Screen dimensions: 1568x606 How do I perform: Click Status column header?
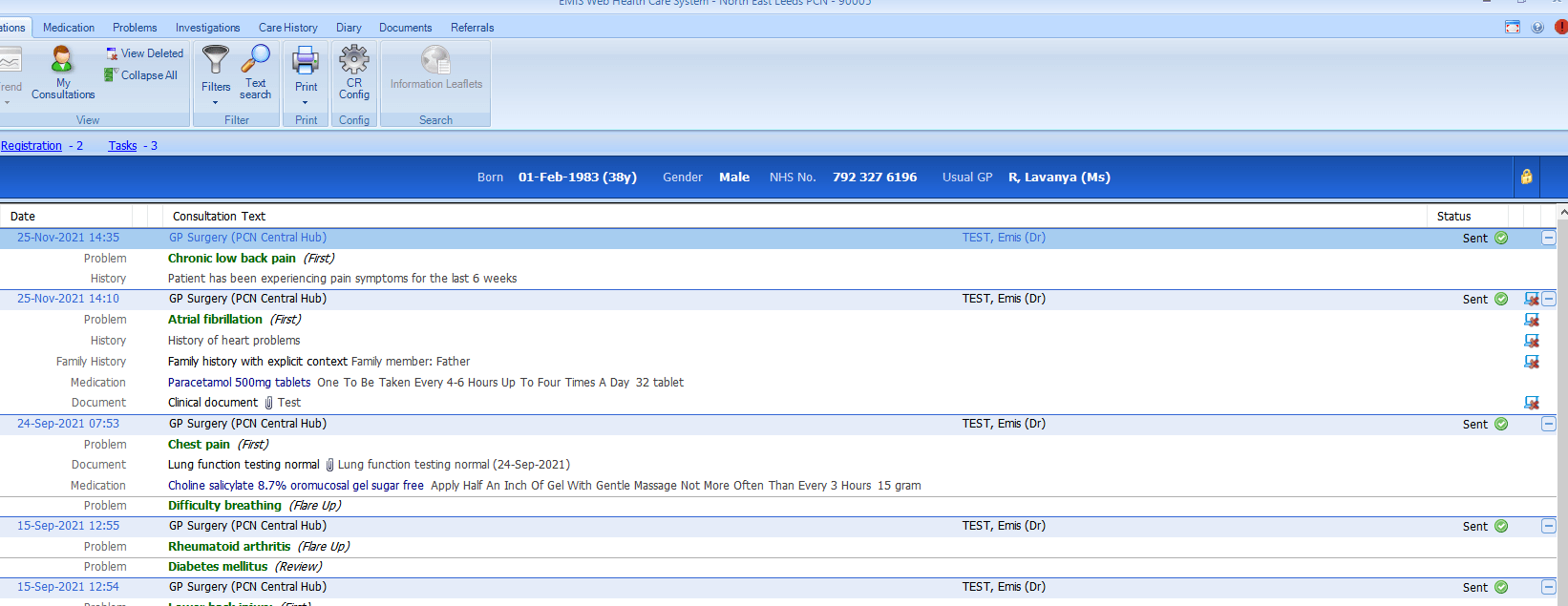[x=1453, y=217]
